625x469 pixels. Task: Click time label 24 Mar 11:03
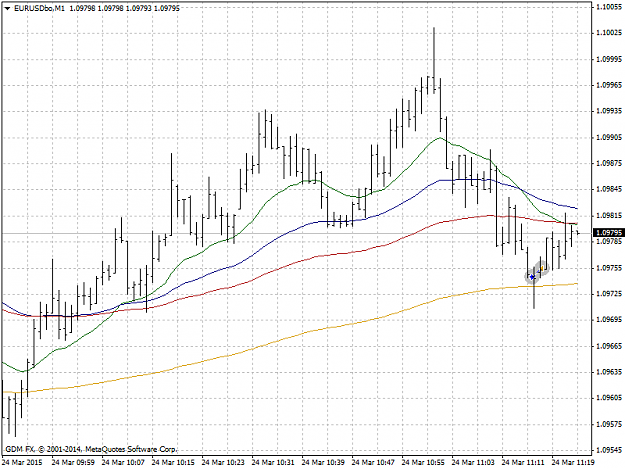pos(473,462)
